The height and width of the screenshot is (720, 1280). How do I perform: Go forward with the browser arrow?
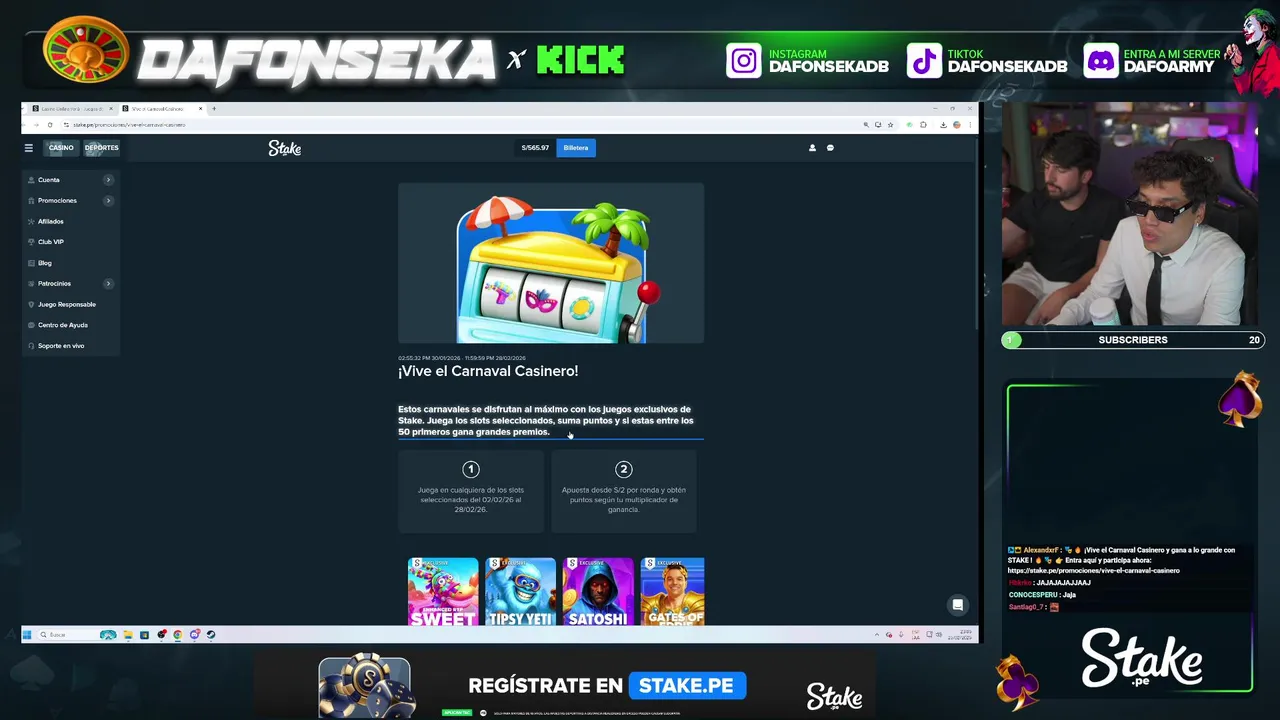tap(36, 125)
